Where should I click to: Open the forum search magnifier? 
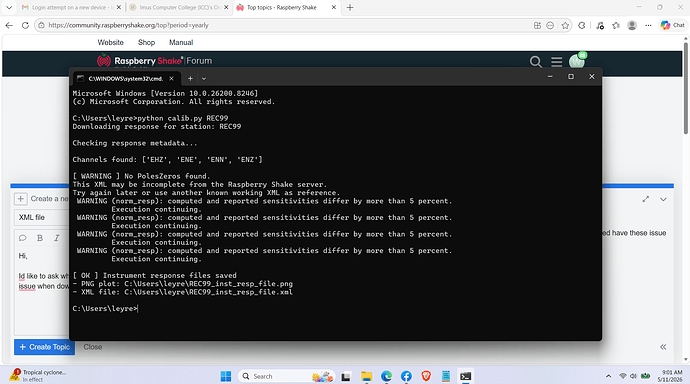pyautogui.click(x=536, y=62)
